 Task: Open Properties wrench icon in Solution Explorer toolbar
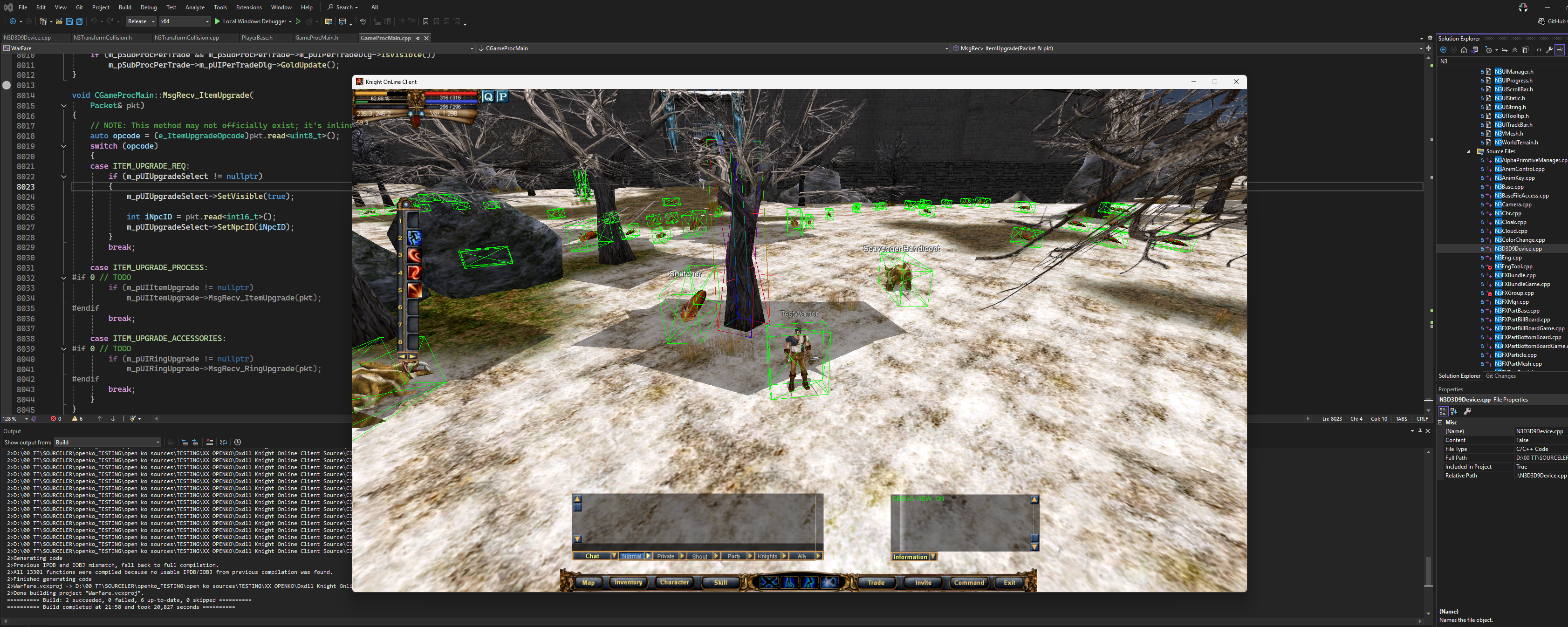click(x=1549, y=50)
